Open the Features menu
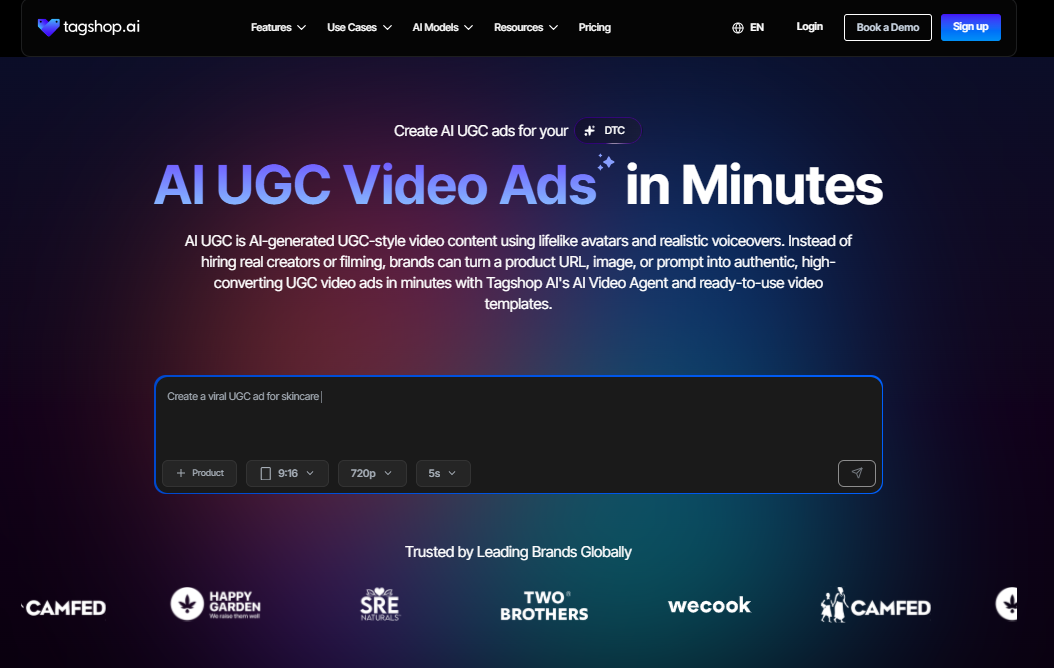 coord(278,28)
